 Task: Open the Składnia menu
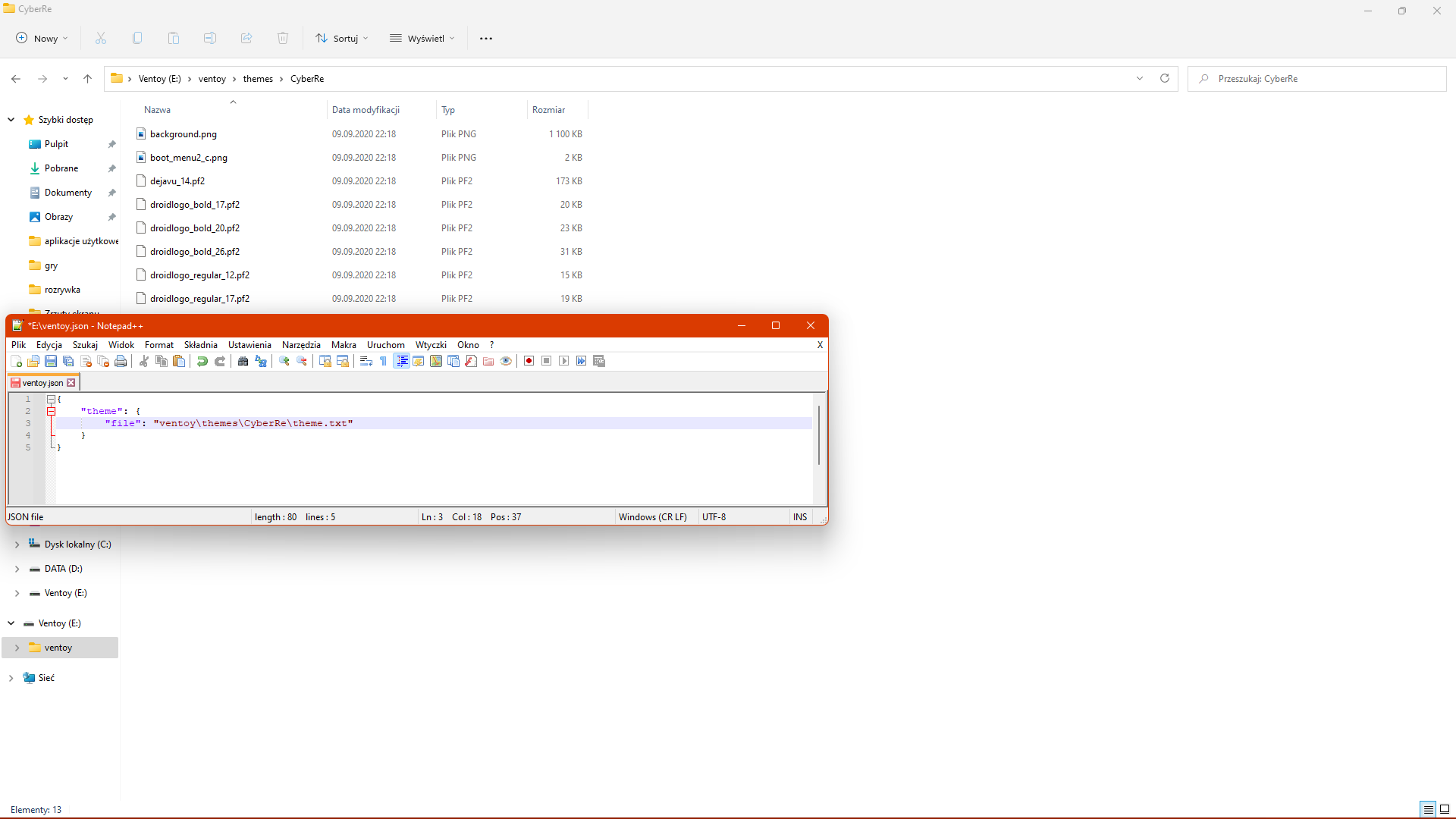tap(200, 345)
